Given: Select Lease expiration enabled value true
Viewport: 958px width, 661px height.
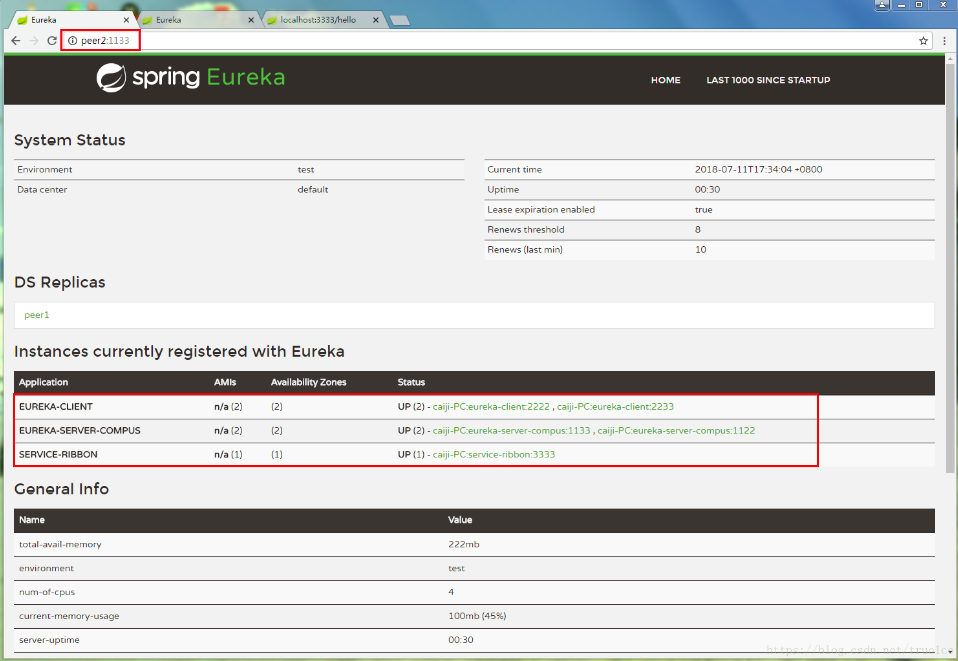Looking at the screenshot, I should 703,210.
